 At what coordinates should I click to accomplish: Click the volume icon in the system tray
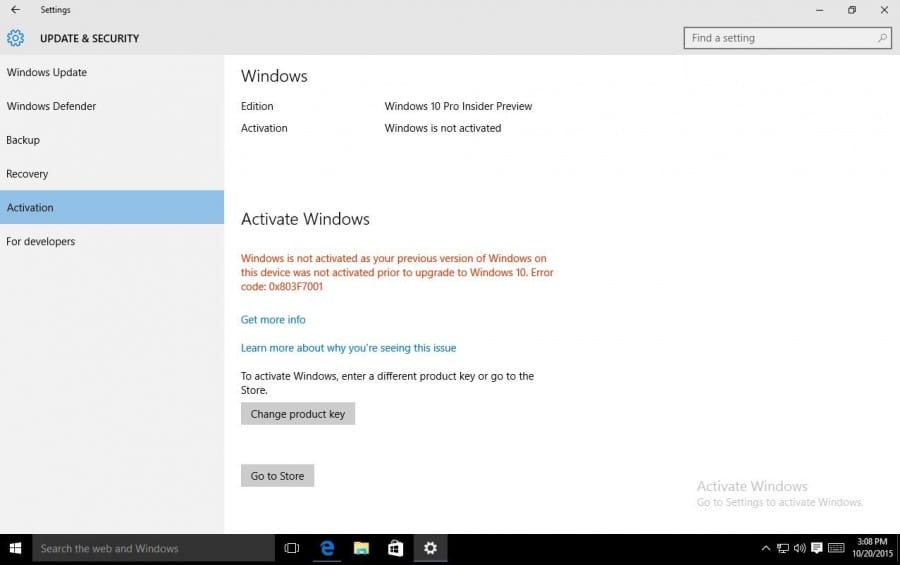(x=799, y=548)
